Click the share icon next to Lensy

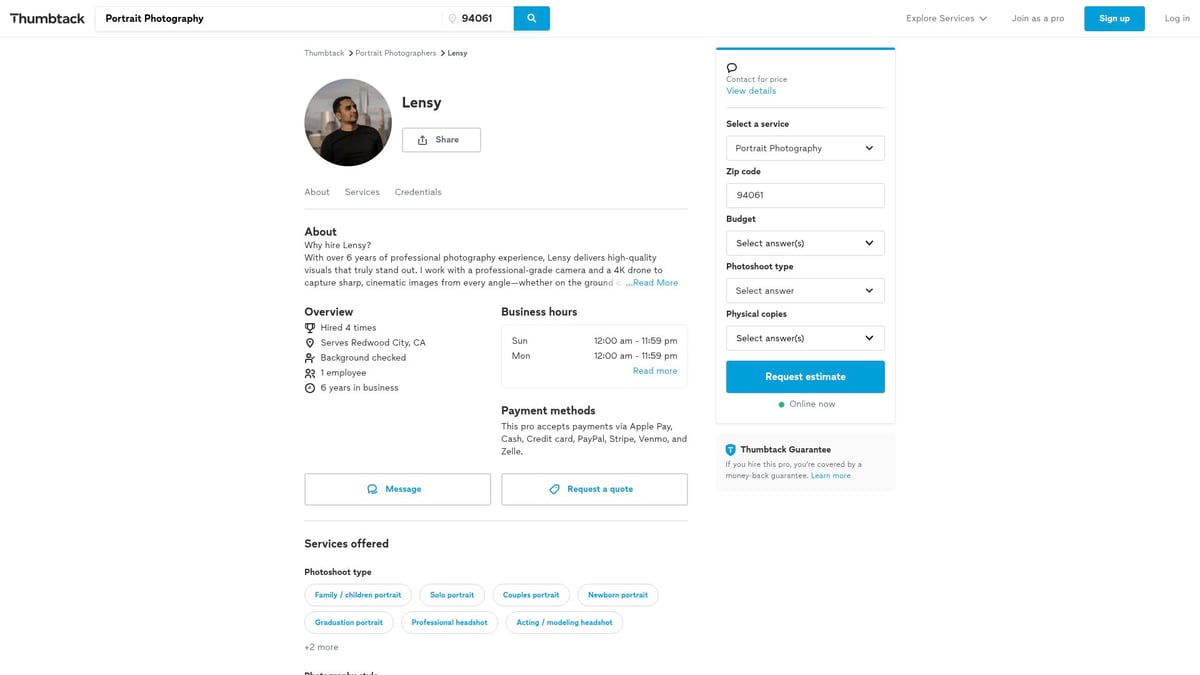[422, 140]
